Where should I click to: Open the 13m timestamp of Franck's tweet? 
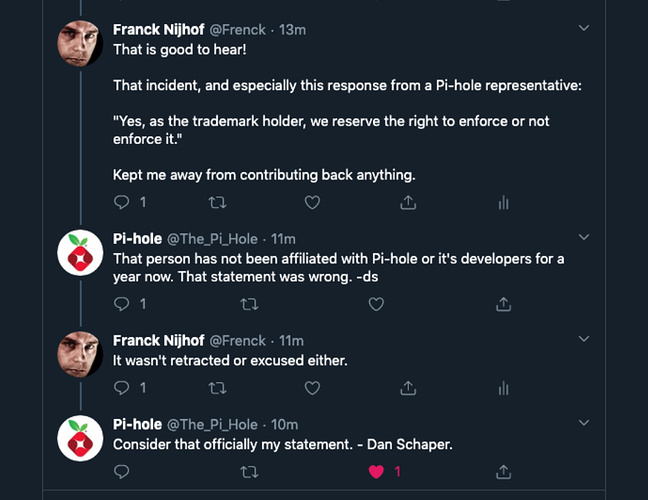point(292,30)
